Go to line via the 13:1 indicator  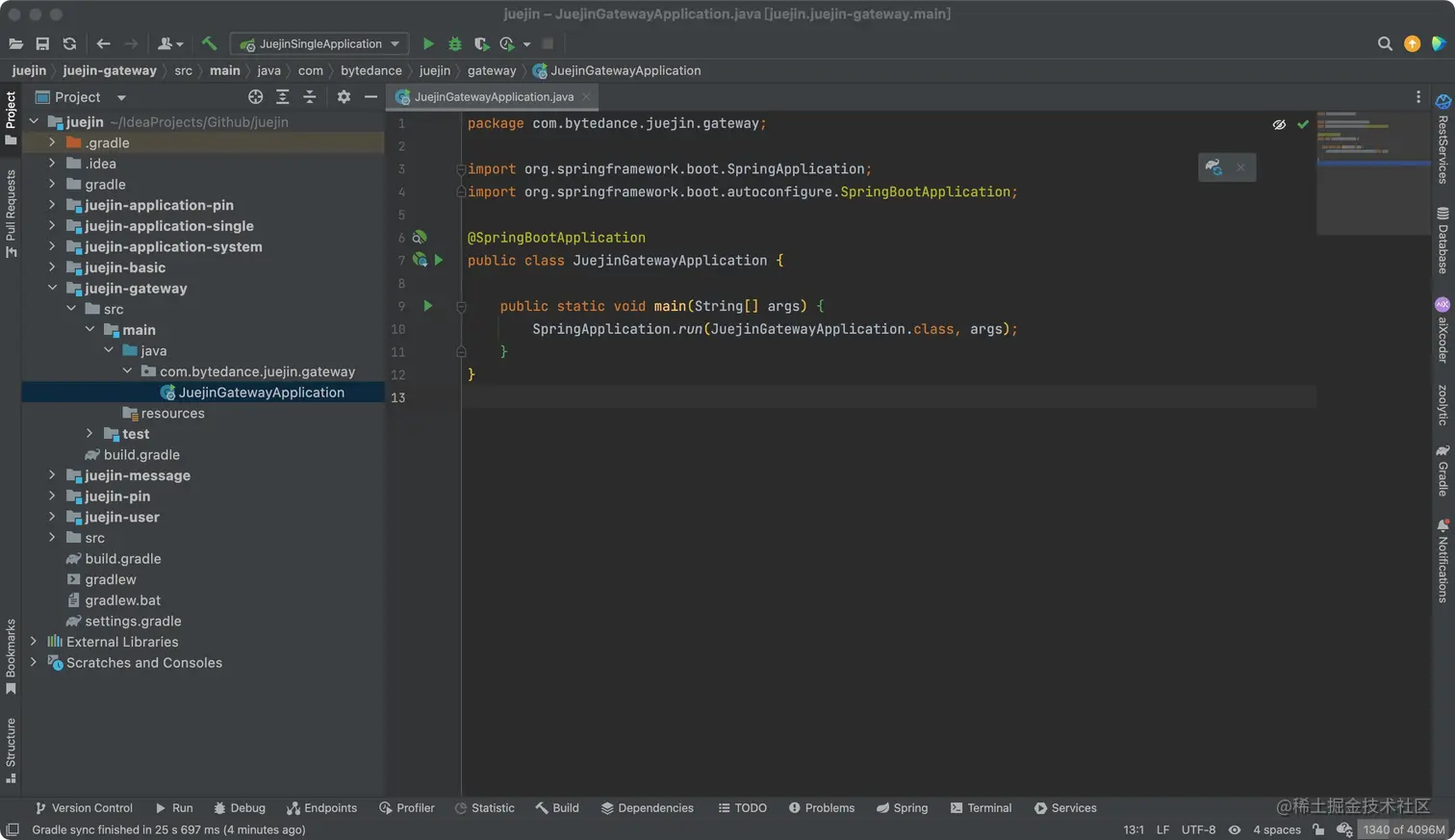click(1134, 829)
